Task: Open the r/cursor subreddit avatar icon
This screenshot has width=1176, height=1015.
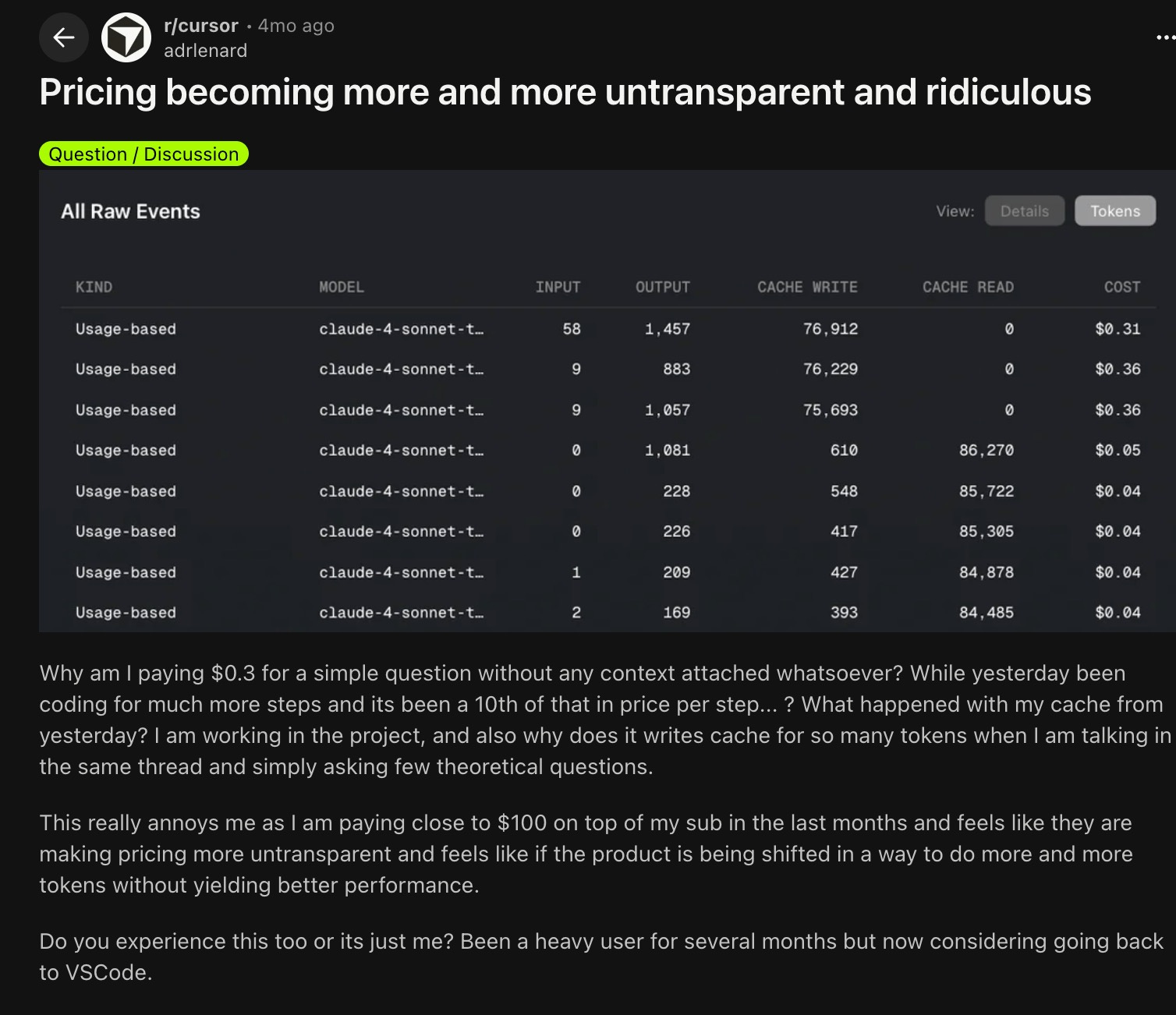Action: [126, 37]
